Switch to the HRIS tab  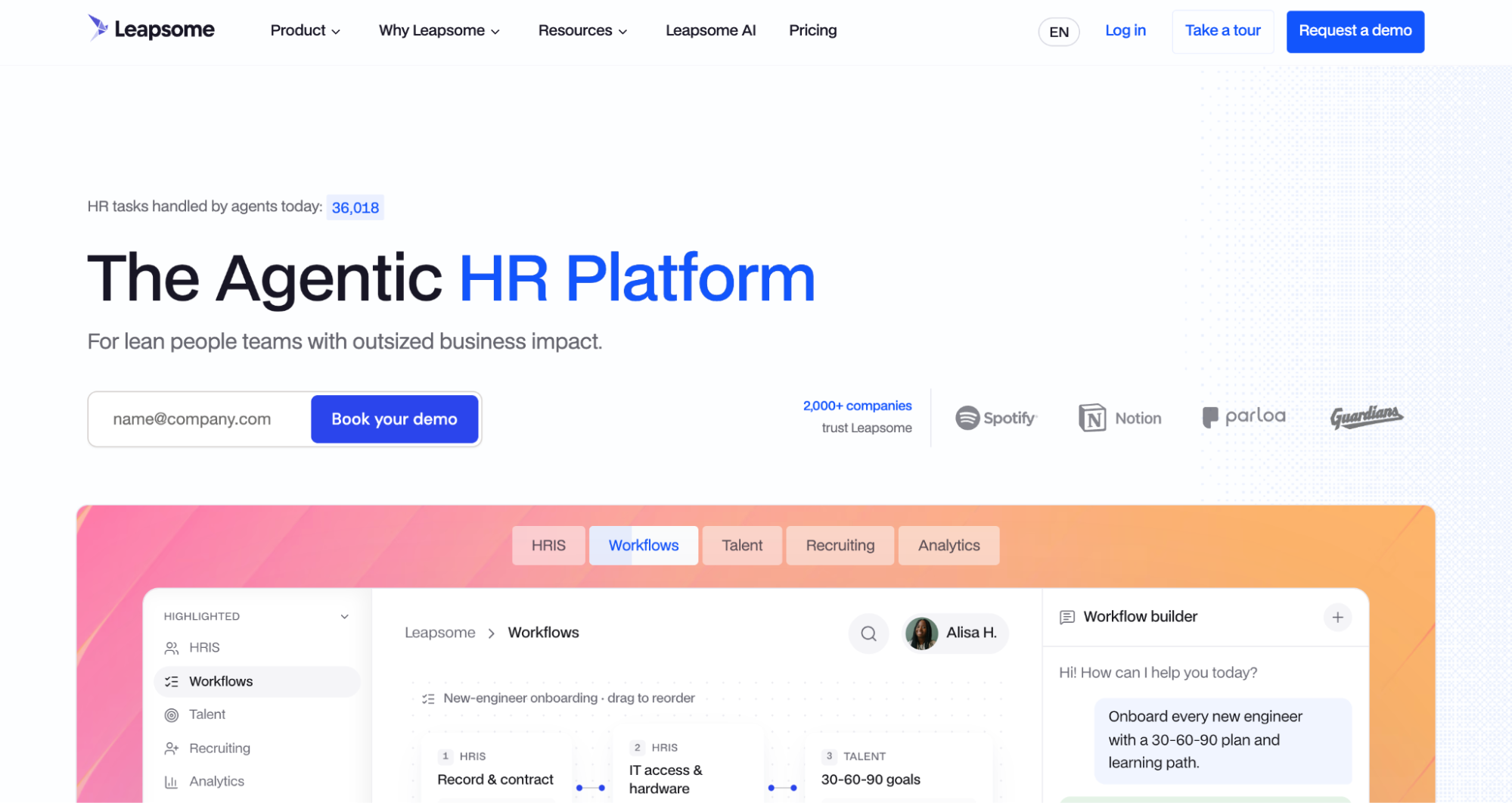coord(548,546)
